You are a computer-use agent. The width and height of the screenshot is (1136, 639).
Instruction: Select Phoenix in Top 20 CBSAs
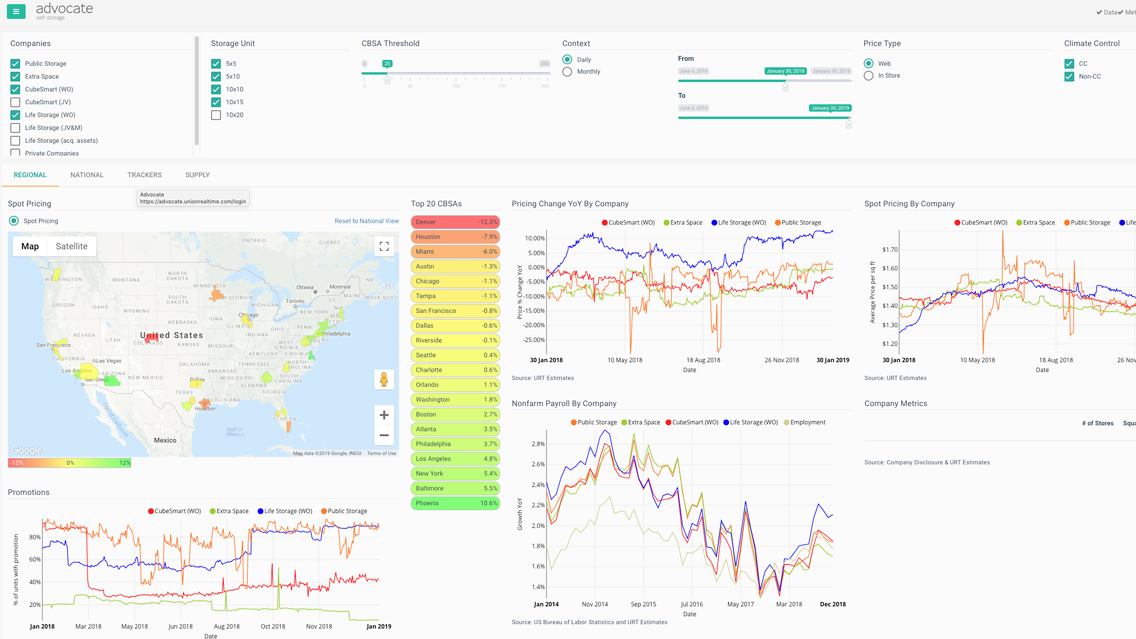pyautogui.click(x=455, y=503)
